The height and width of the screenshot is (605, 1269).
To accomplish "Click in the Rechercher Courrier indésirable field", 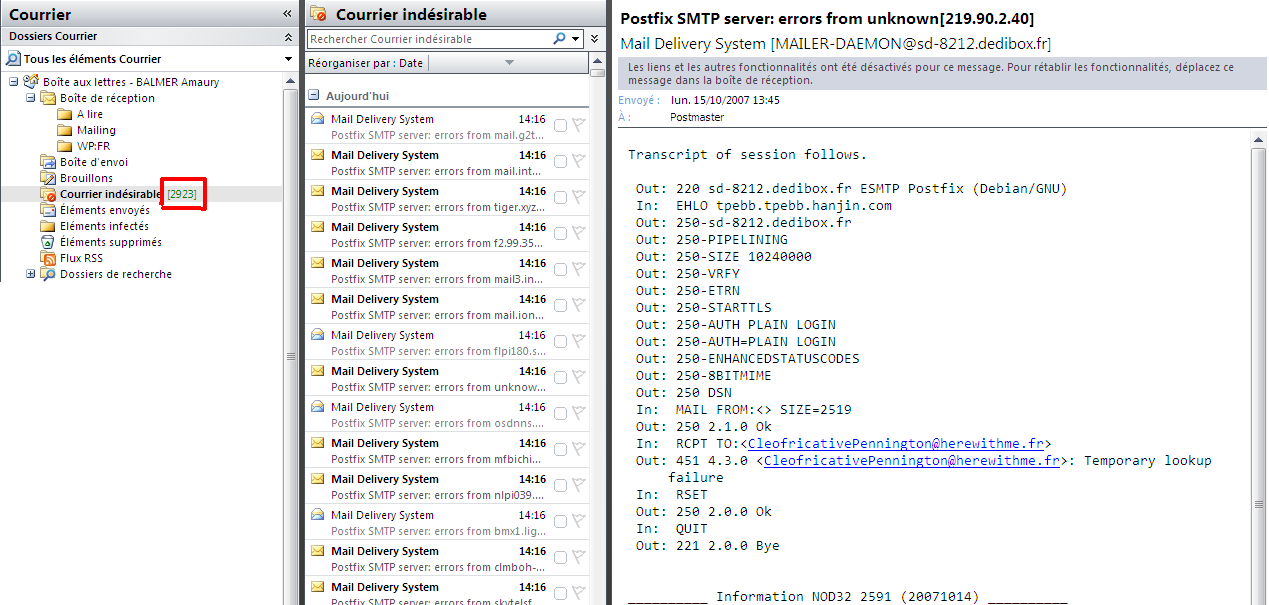I will (x=428, y=39).
